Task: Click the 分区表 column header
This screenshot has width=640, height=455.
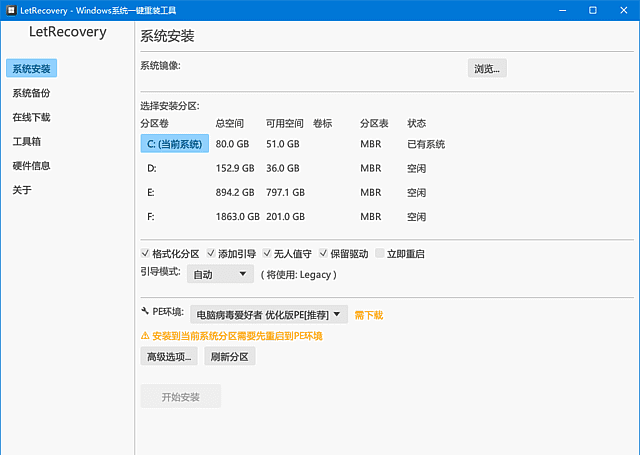Action: coord(374,123)
